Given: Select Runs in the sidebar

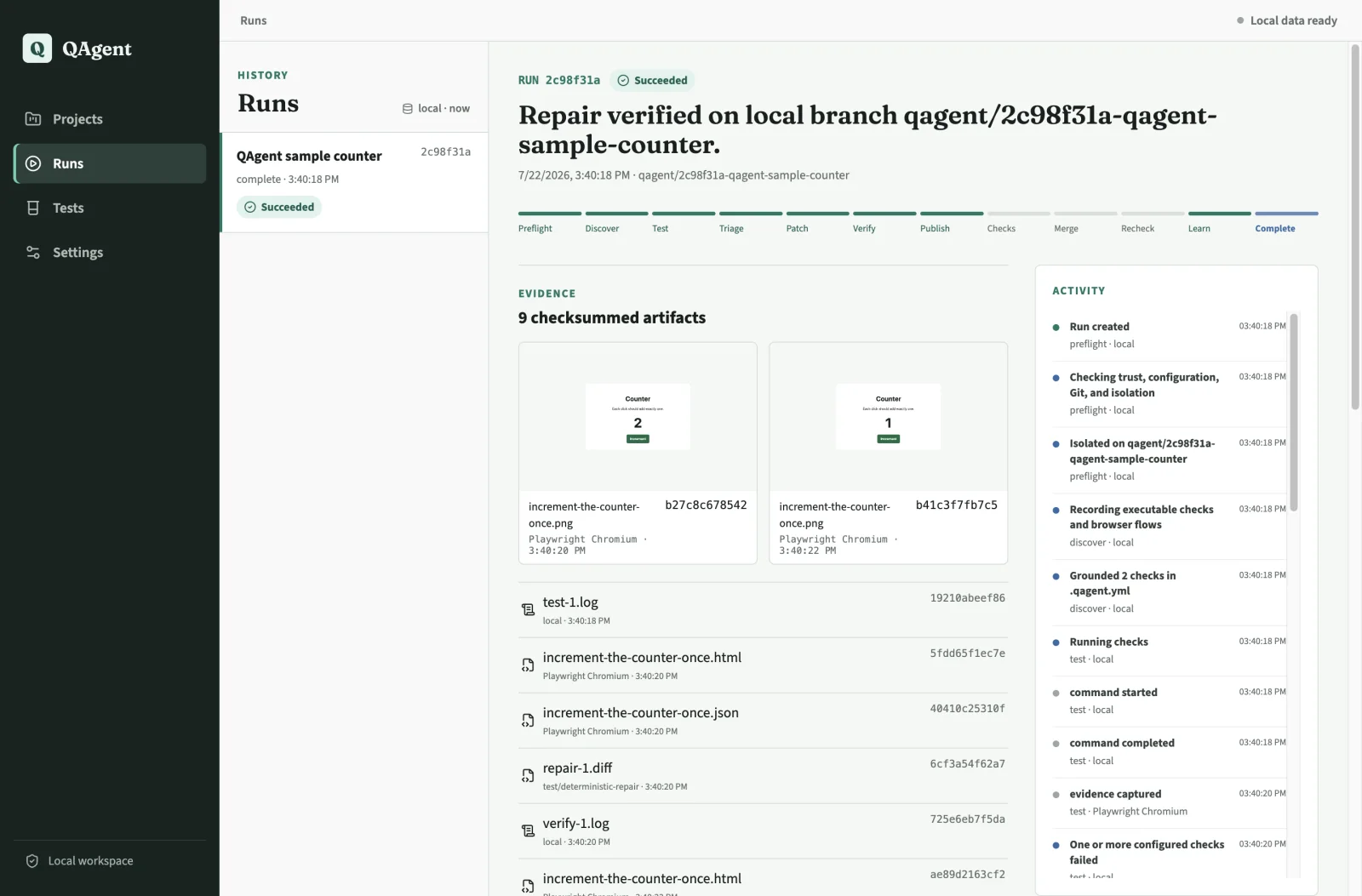Looking at the screenshot, I should 110,163.
